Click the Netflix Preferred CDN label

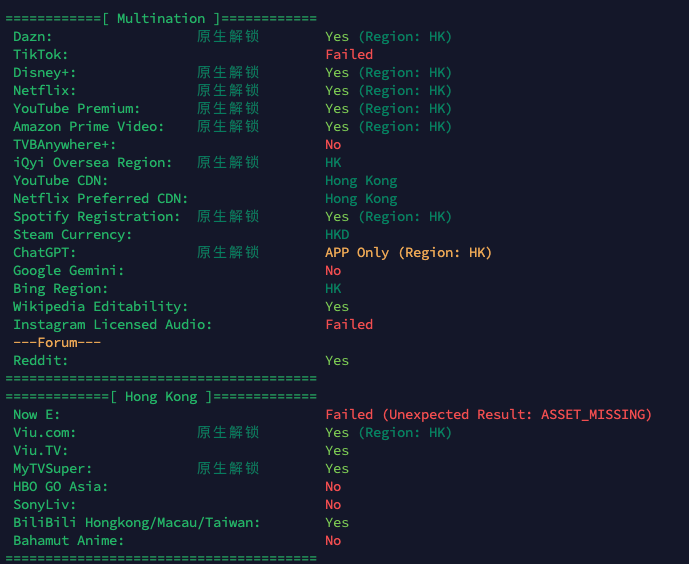click(x=101, y=198)
